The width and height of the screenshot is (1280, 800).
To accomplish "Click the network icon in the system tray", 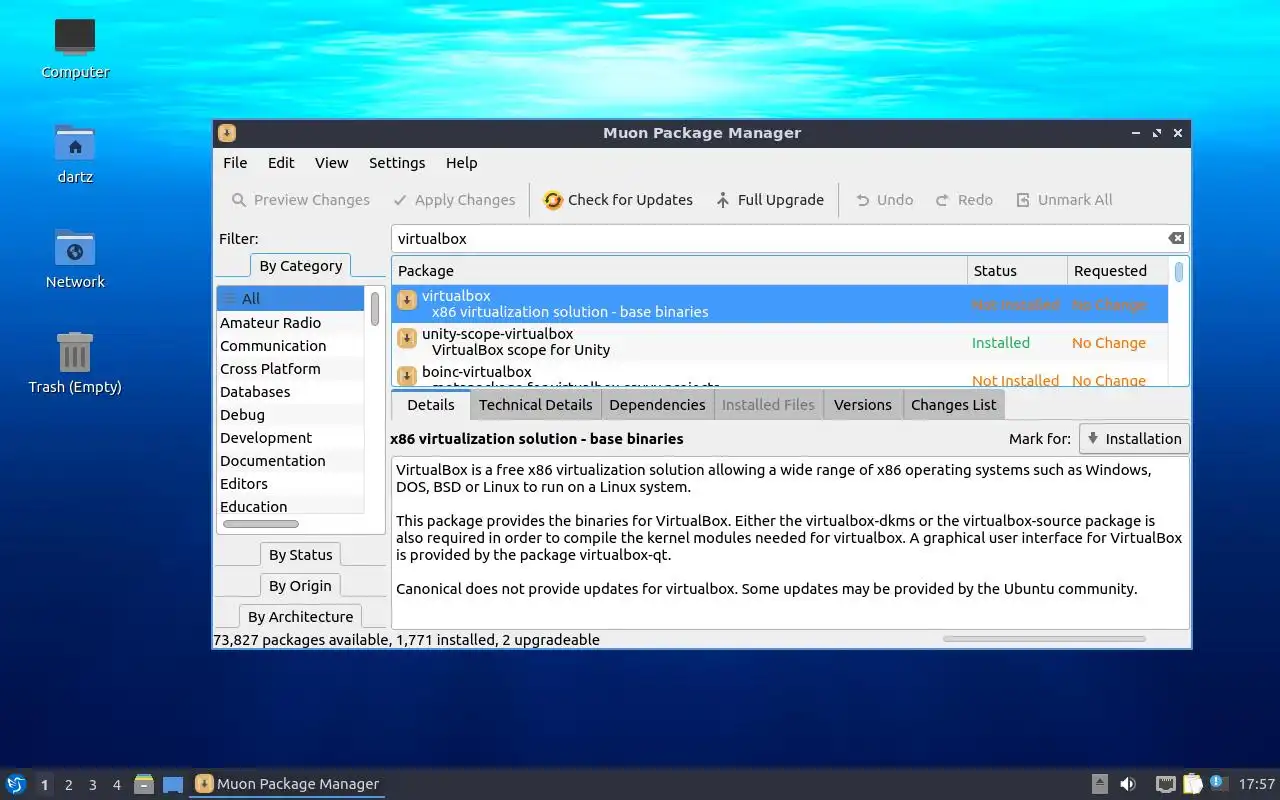I will (1166, 784).
